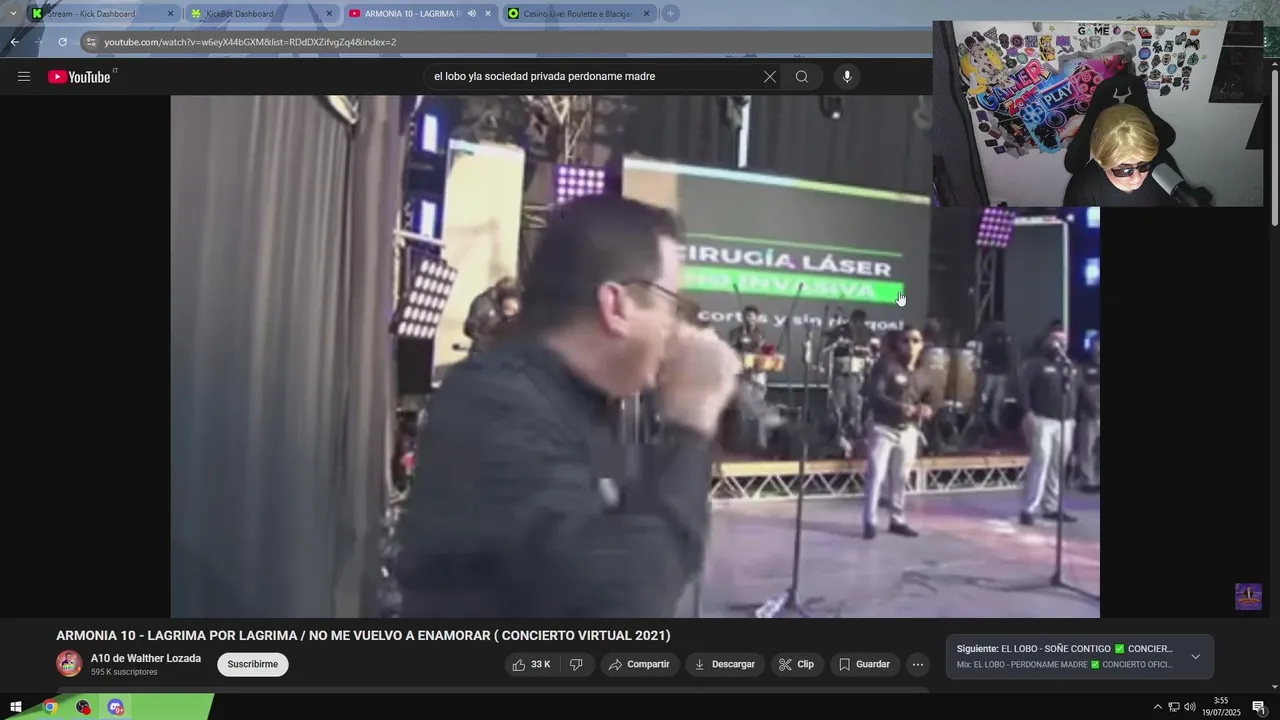Viewport: 1280px width, 720px height.
Task: Subscribe to the channel with Suscribirme
Action: [x=253, y=664]
